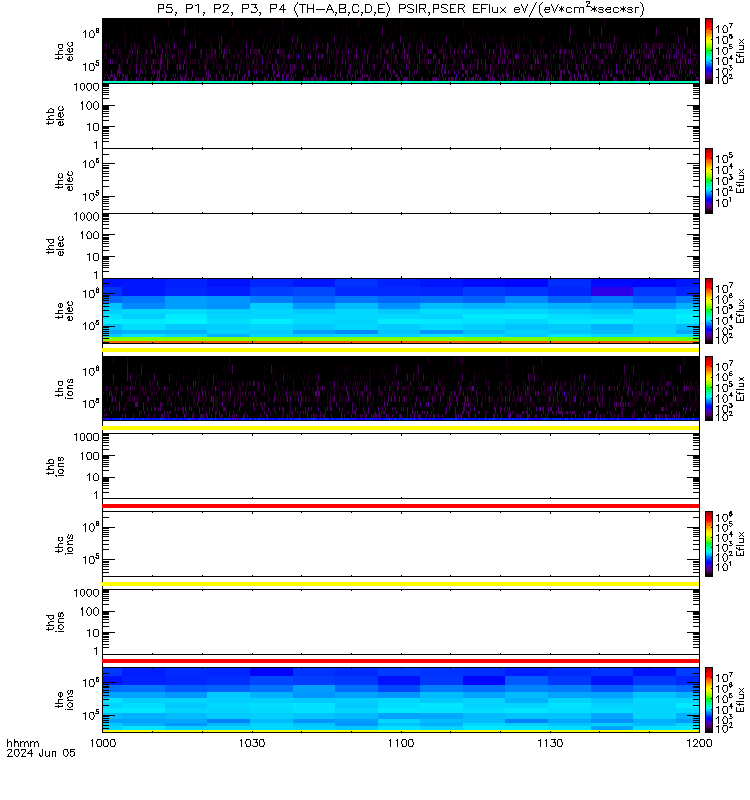750x800 pixels.
Task: Click inside the empty thd elec panel
Action: pyautogui.click(x=401, y=246)
